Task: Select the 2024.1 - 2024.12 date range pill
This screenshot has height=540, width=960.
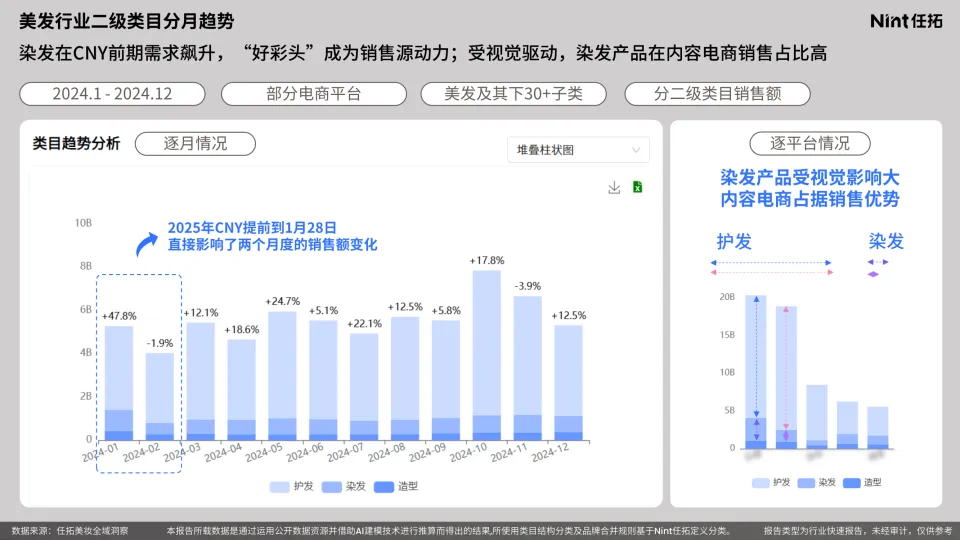Action: pos(112,94)
